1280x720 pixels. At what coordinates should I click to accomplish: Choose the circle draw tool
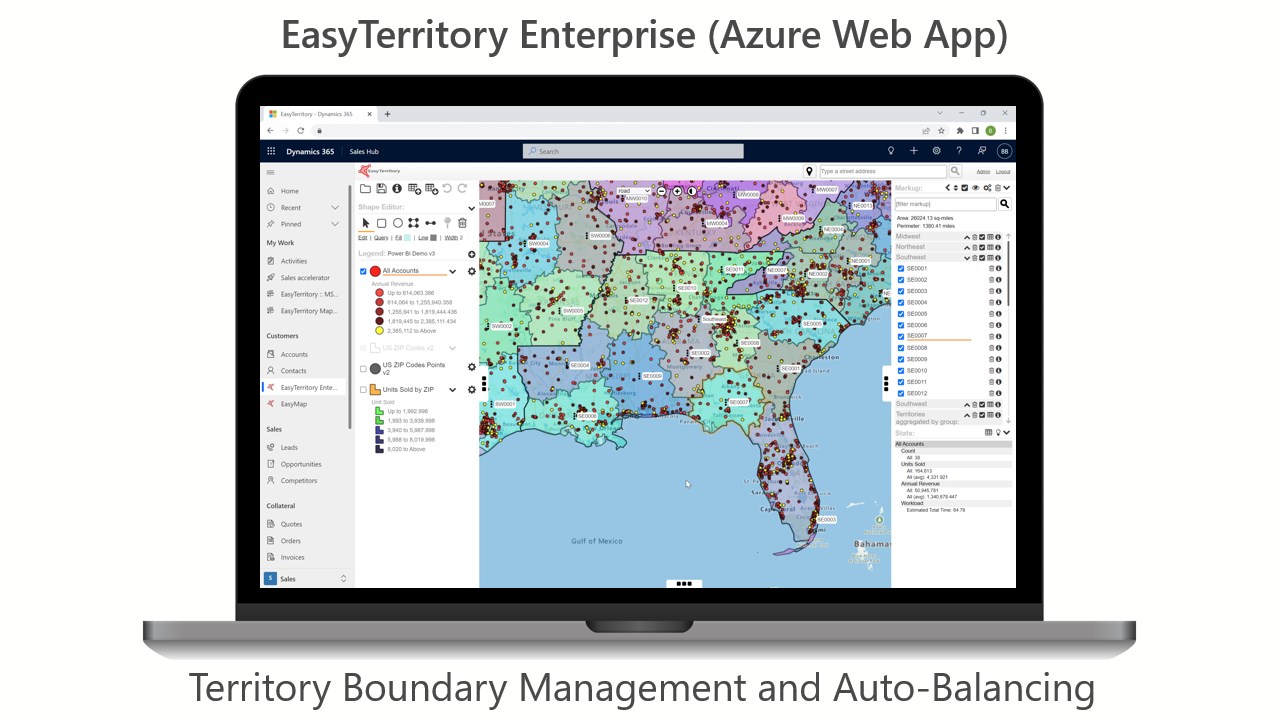(x=397, y=223)
